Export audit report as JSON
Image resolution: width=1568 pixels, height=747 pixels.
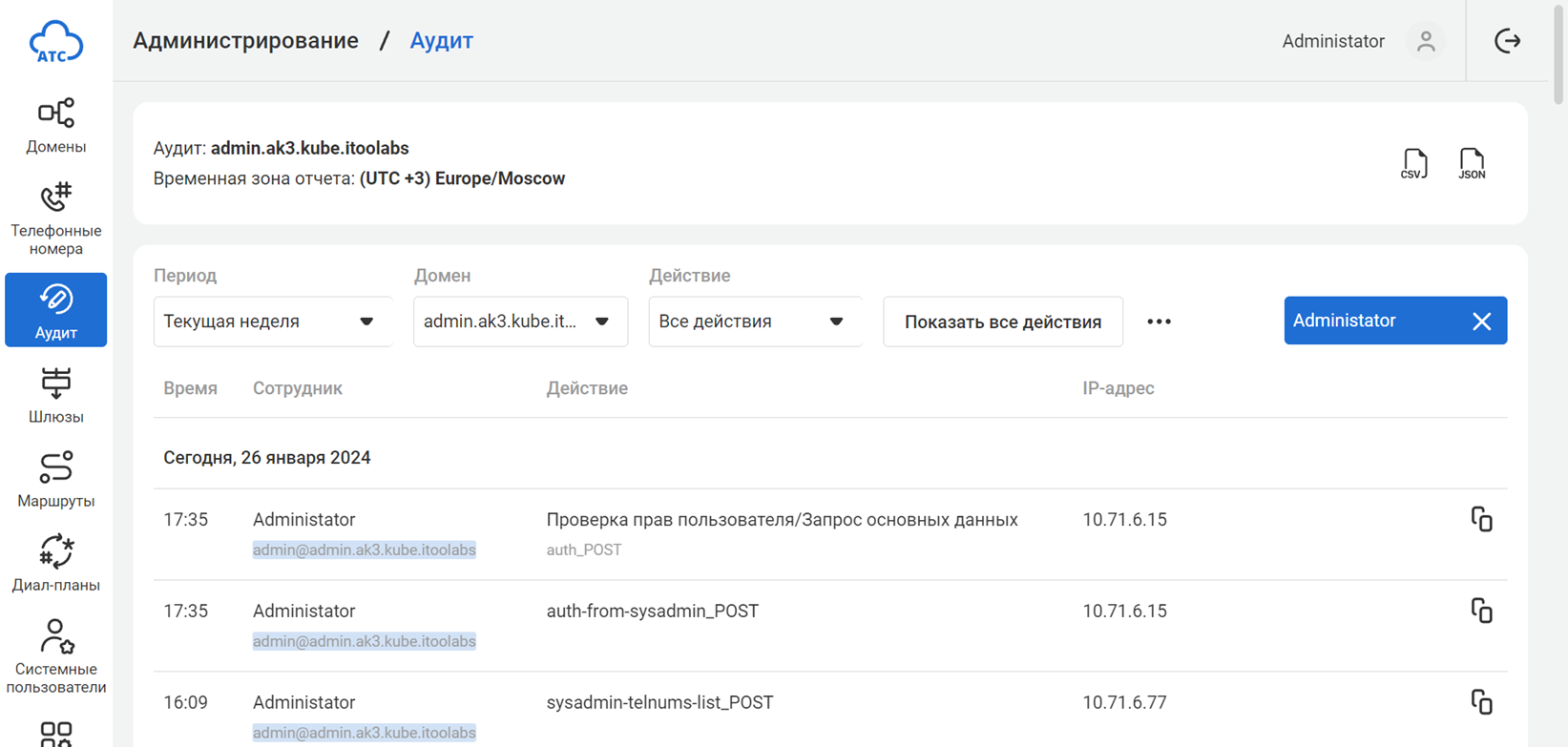tap(1472, 163)
